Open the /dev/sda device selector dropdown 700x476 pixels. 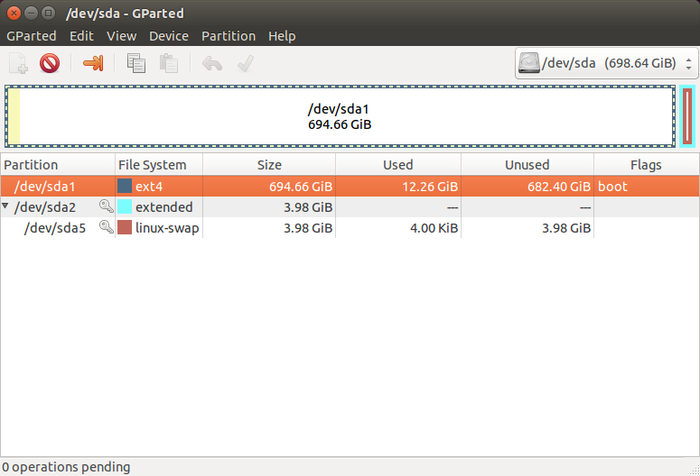coord(604,64)
